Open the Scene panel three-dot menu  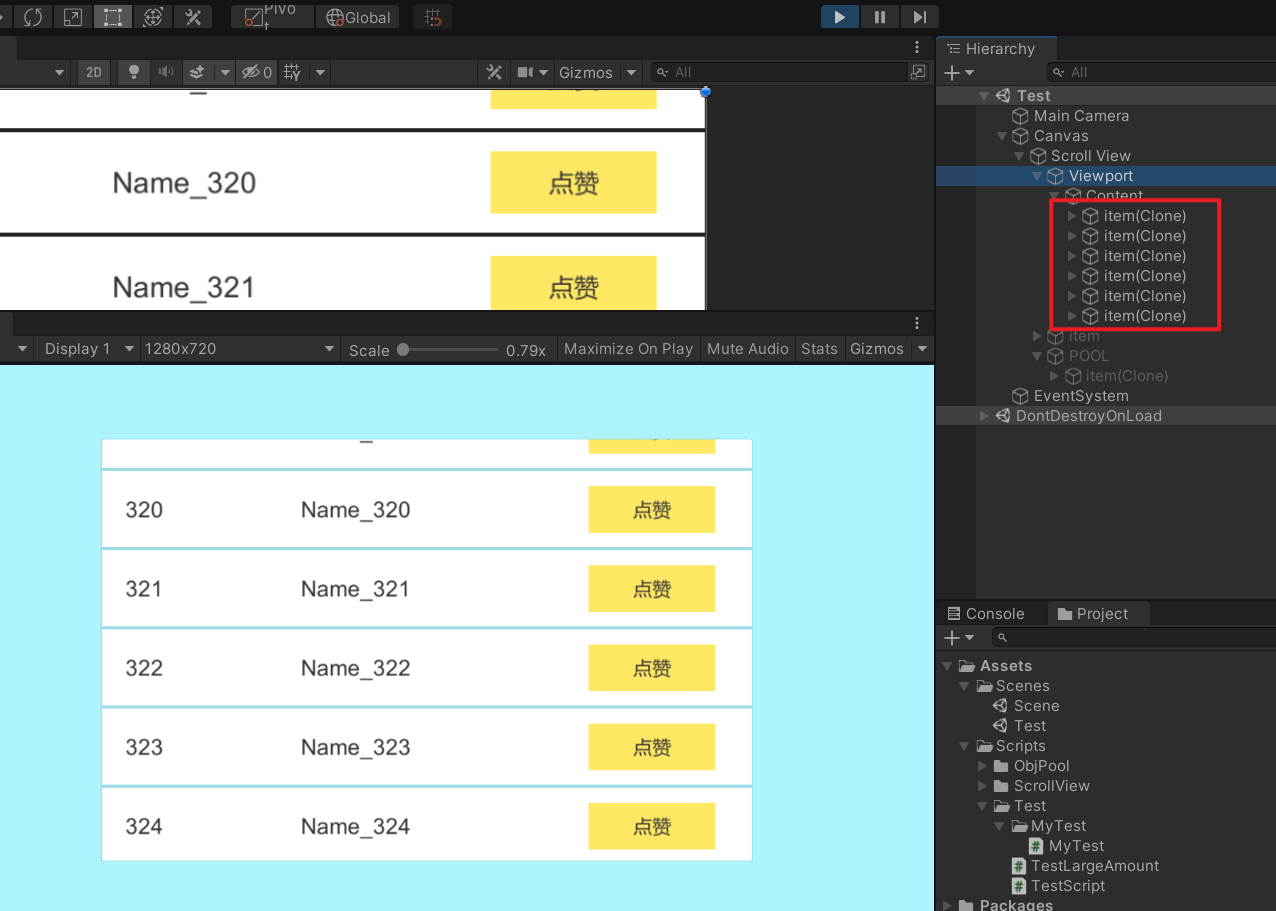[917, 47]
